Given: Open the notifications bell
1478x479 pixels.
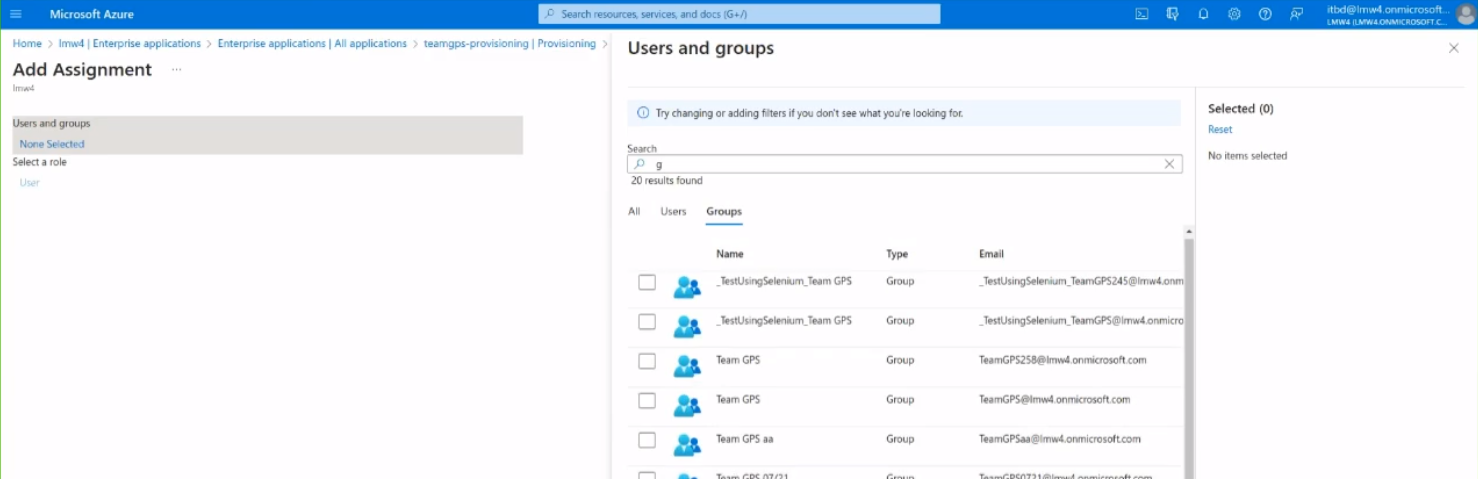Looking at the screenshot, I should (x=1204, y=14).
